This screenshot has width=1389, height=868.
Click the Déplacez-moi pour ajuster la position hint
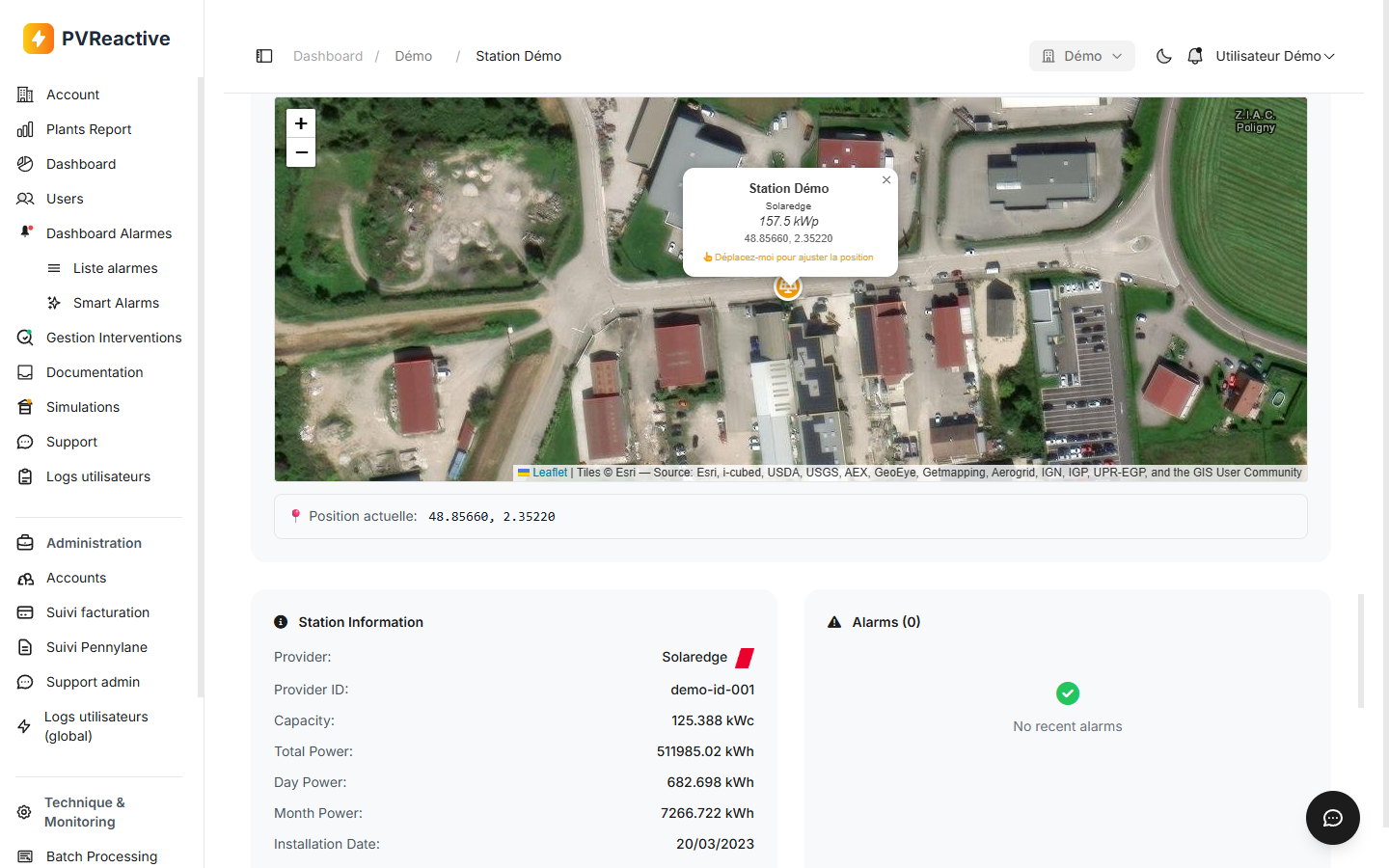(x=789, y=258)
